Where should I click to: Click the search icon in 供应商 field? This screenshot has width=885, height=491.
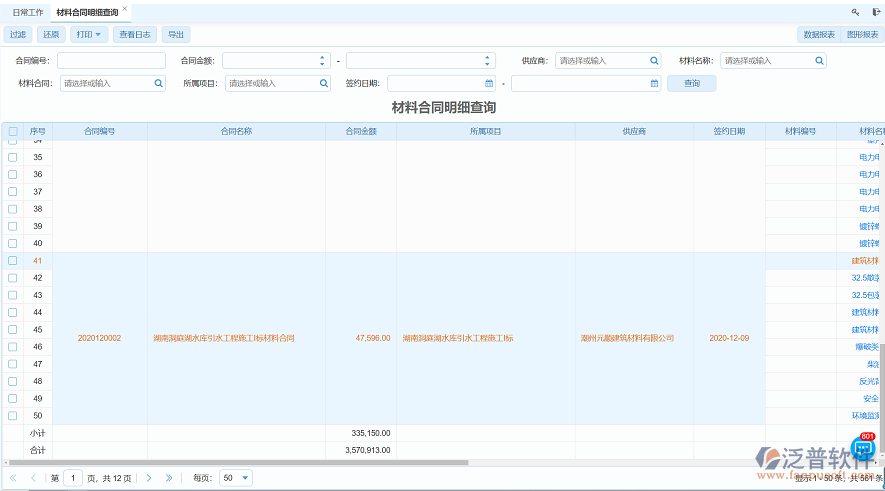tap(654, 61)
